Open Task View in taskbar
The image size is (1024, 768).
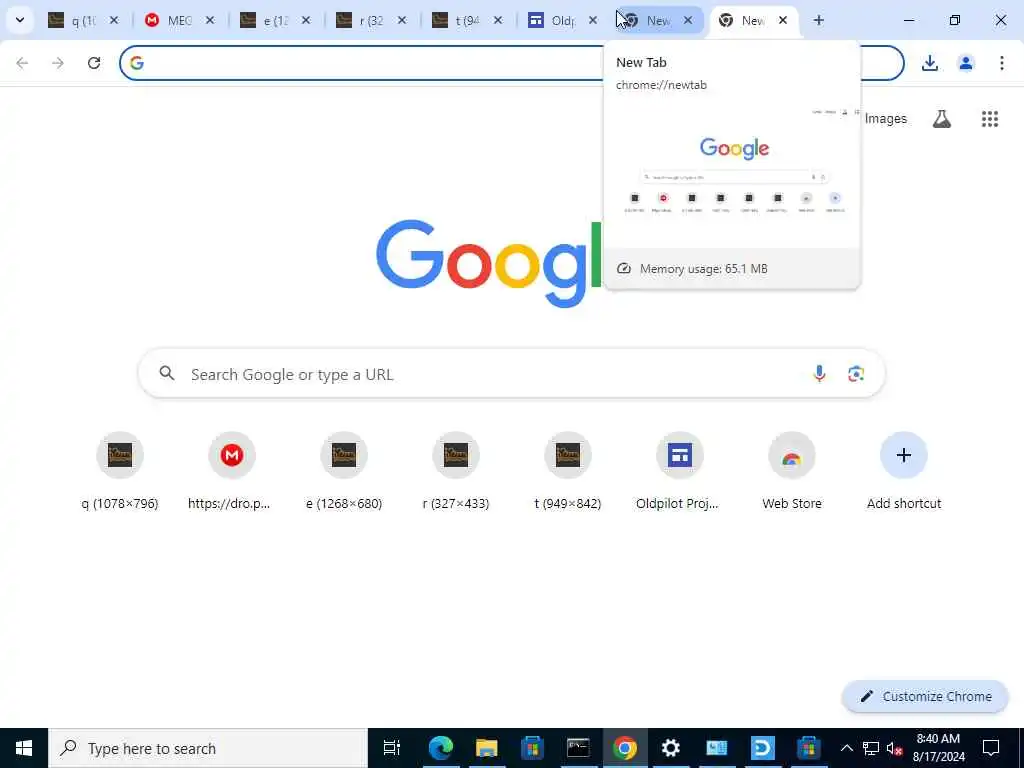(x=391, y=748)
